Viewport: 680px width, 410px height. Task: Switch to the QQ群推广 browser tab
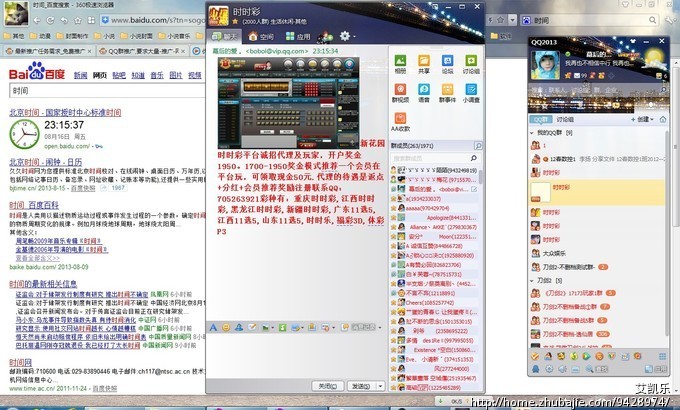click(x=142, y=51)
